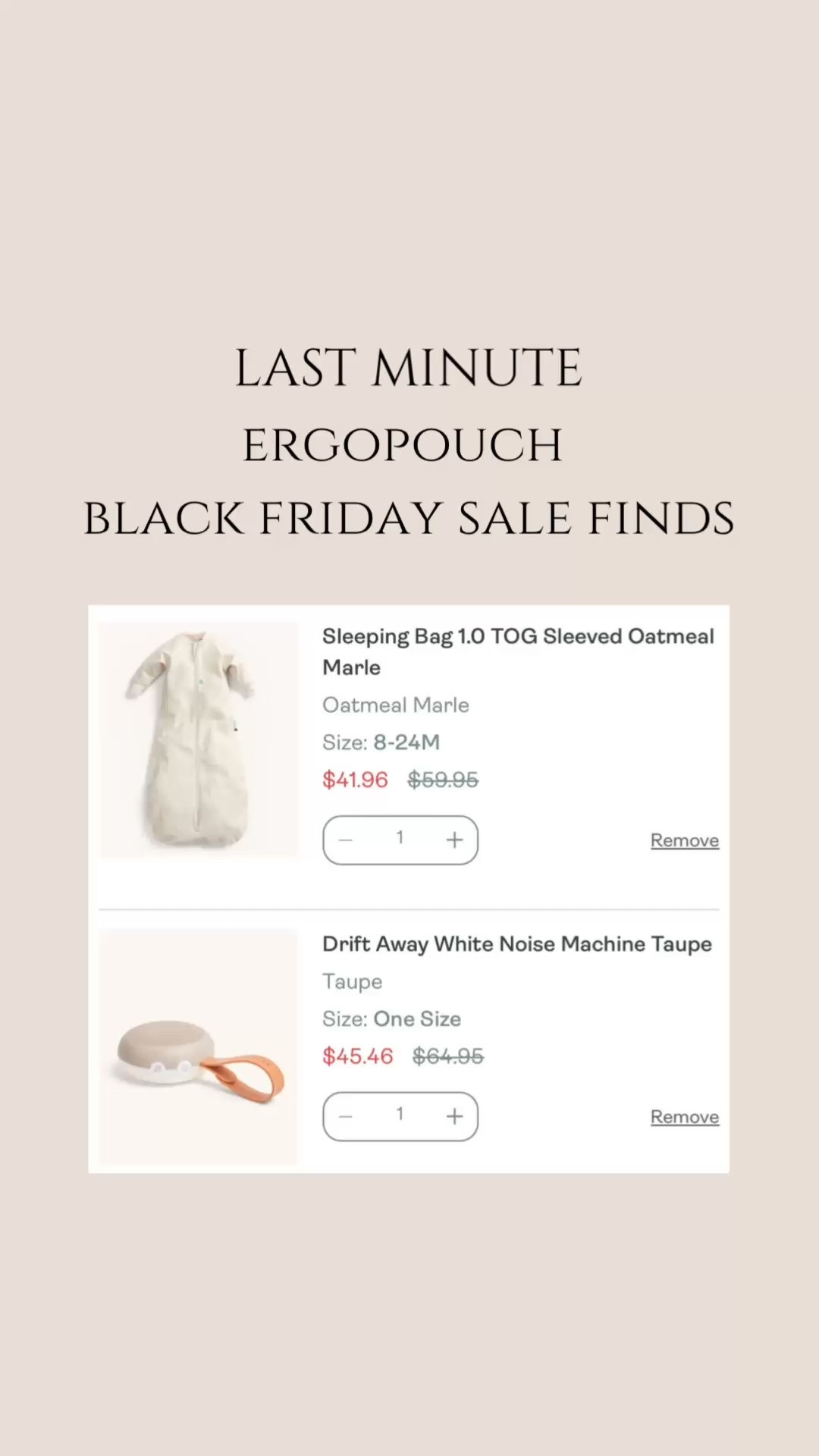The height and width of the screenshot is (1456, 819).
Task: Click the Size One Size label
Action: [x=391, y=1018]
